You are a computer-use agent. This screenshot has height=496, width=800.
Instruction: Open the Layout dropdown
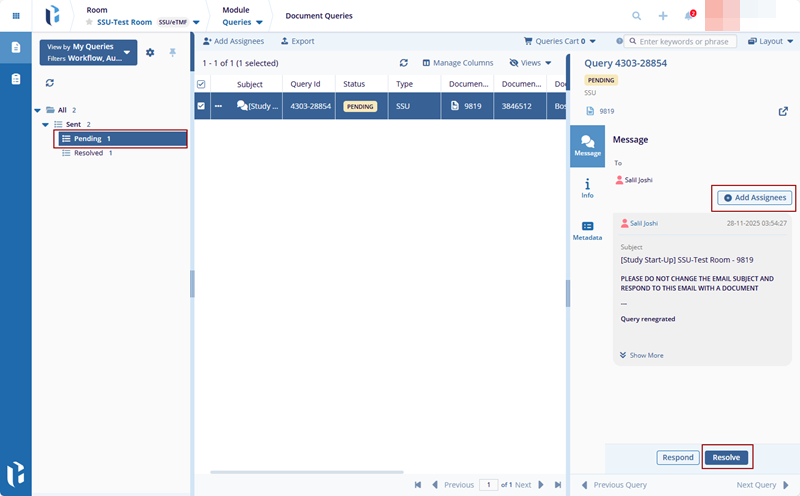[x=769, y=41]
